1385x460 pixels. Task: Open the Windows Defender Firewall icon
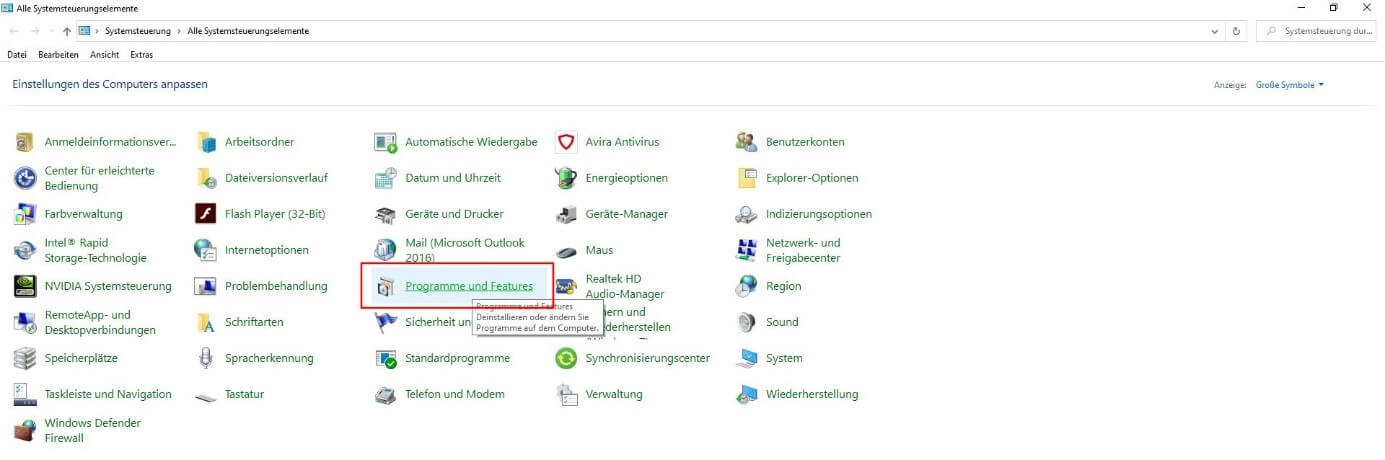26,430
